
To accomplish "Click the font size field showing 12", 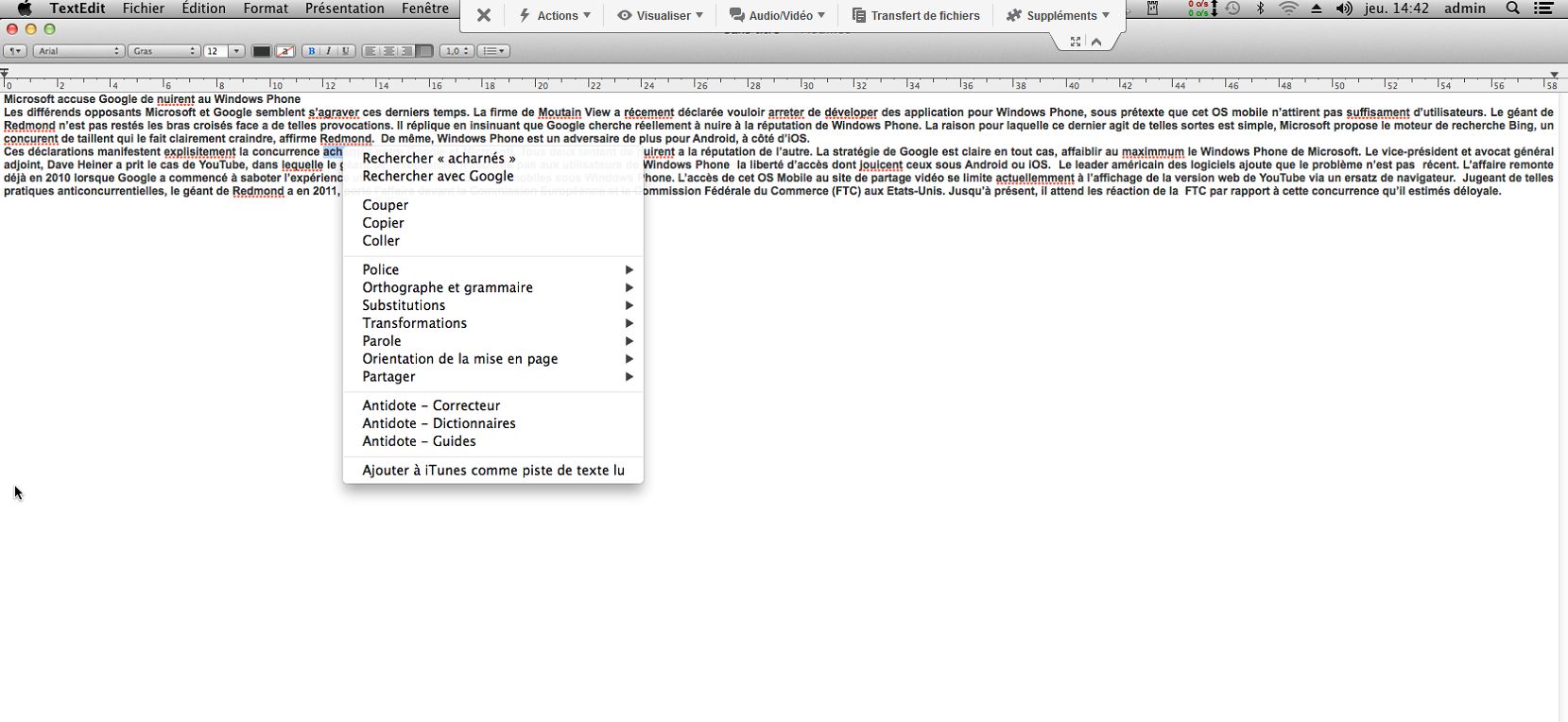I will coord(215,51).
